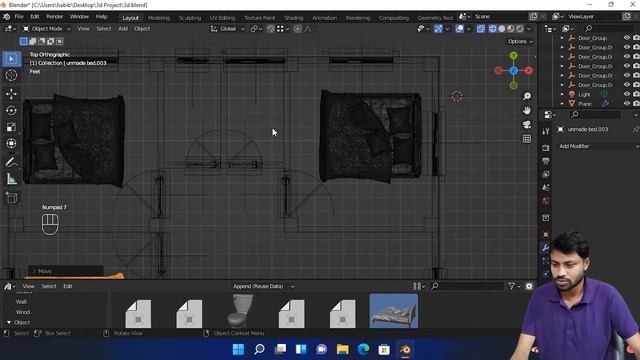
Task: Switch orthographic/perspective with grid icon
Action: tap(527, 139)
